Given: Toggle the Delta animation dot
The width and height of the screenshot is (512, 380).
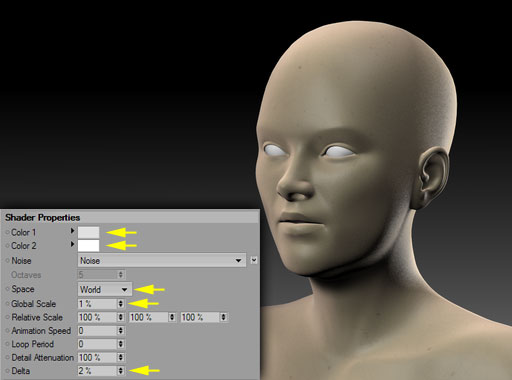Looking at the screenshot, I should pos(7,371).
